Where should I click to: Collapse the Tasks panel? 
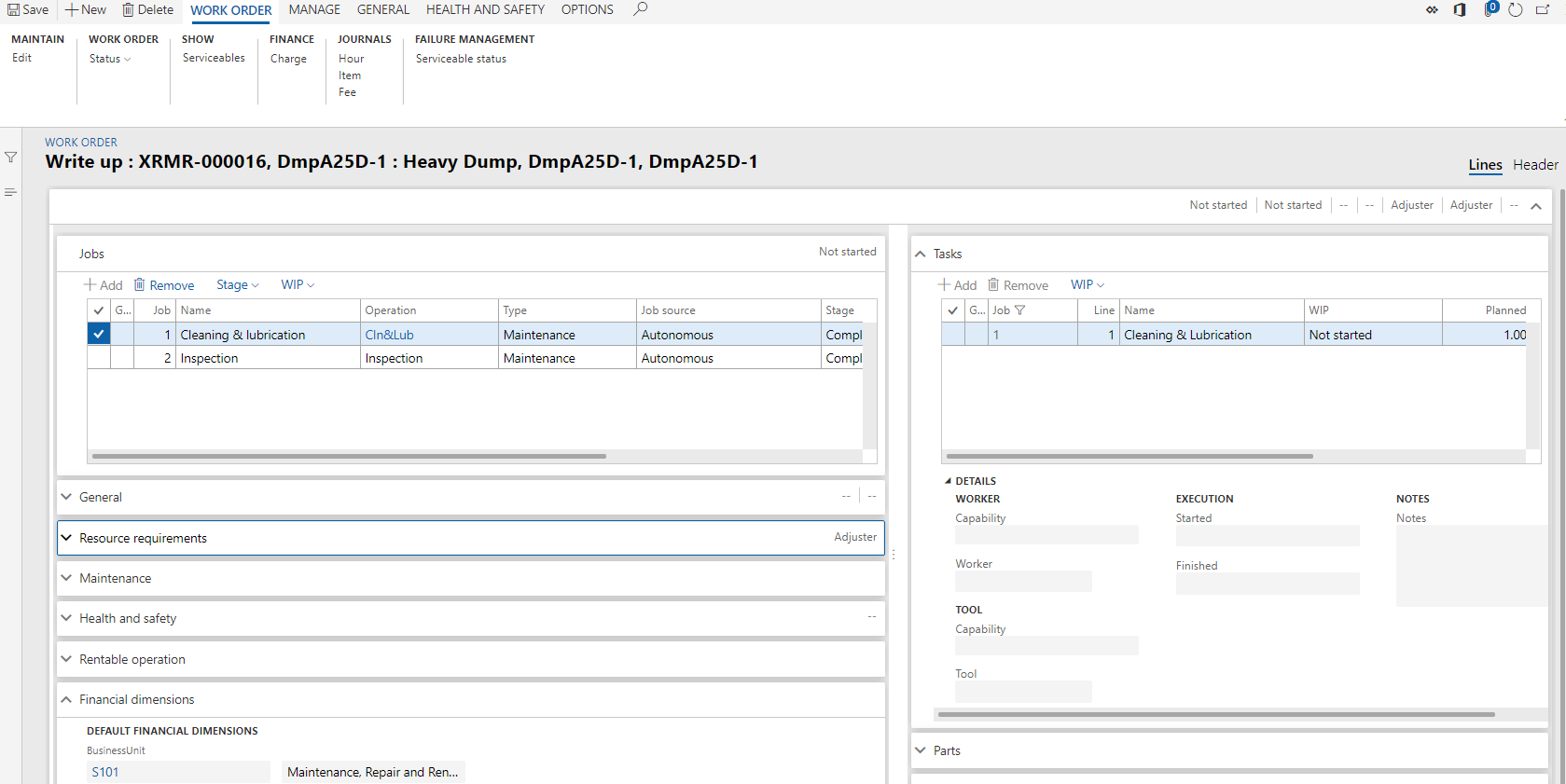921,254
